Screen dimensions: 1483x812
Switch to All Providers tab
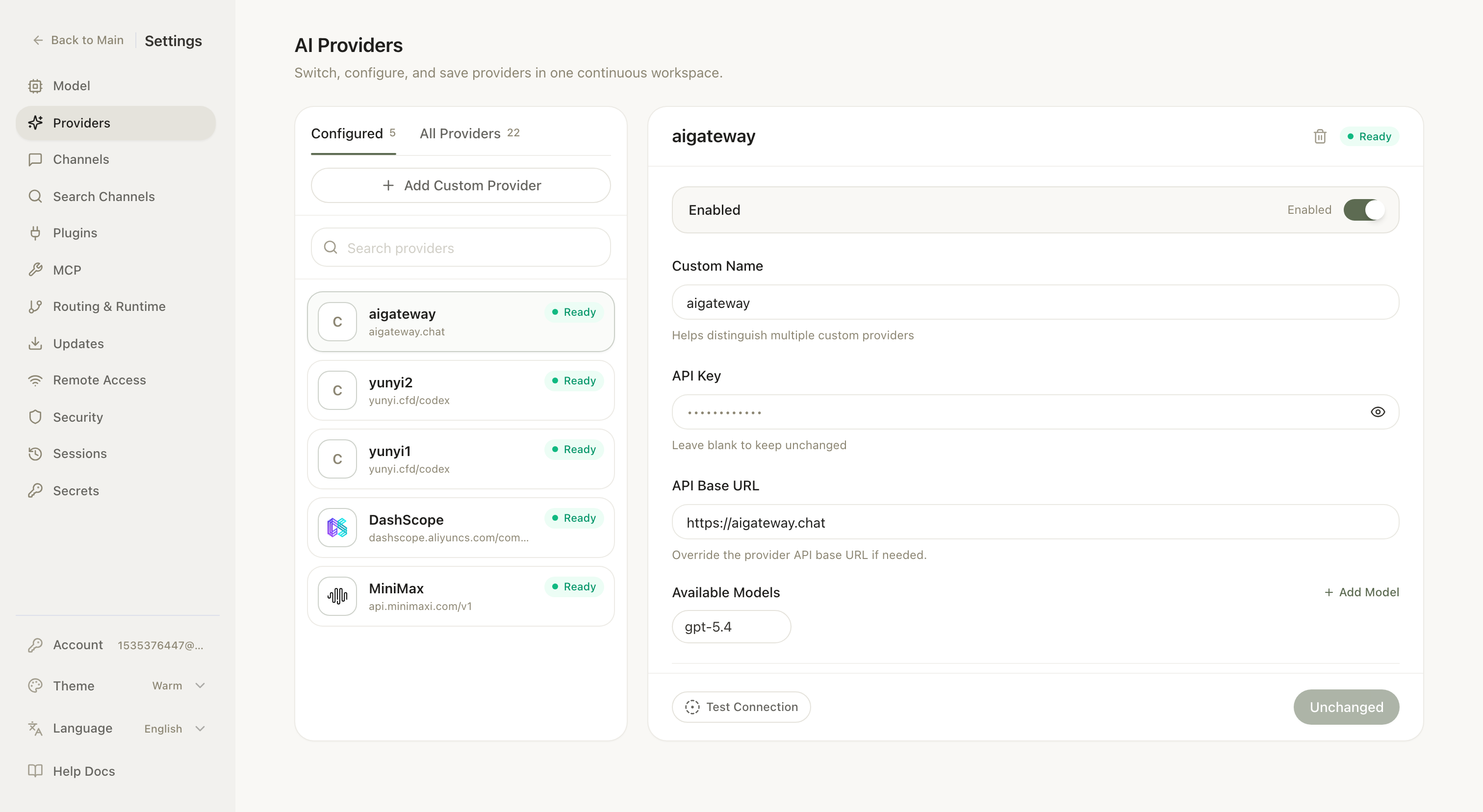click(469, 133)
